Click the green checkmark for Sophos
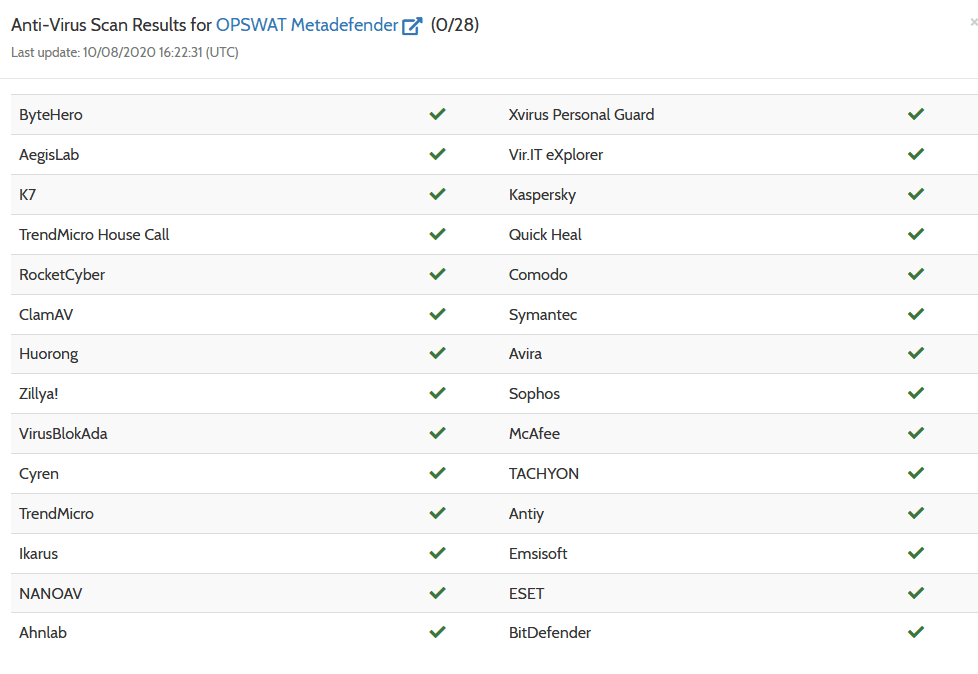 [916, 394]
